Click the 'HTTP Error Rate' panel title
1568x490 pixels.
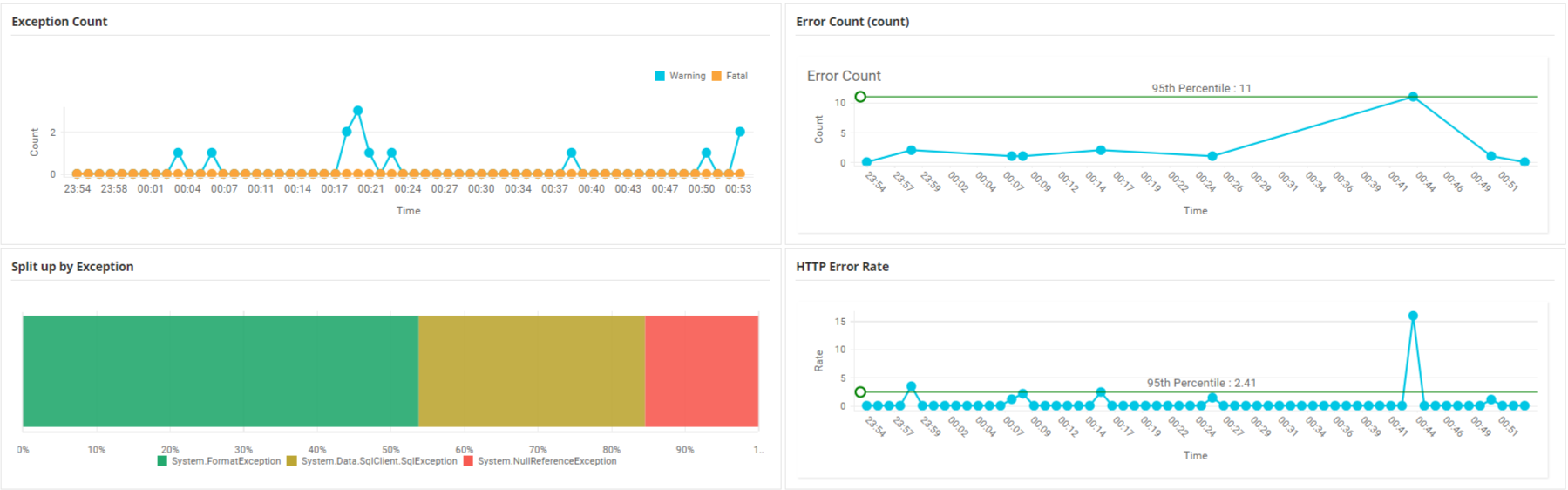(x=842, y=267)
